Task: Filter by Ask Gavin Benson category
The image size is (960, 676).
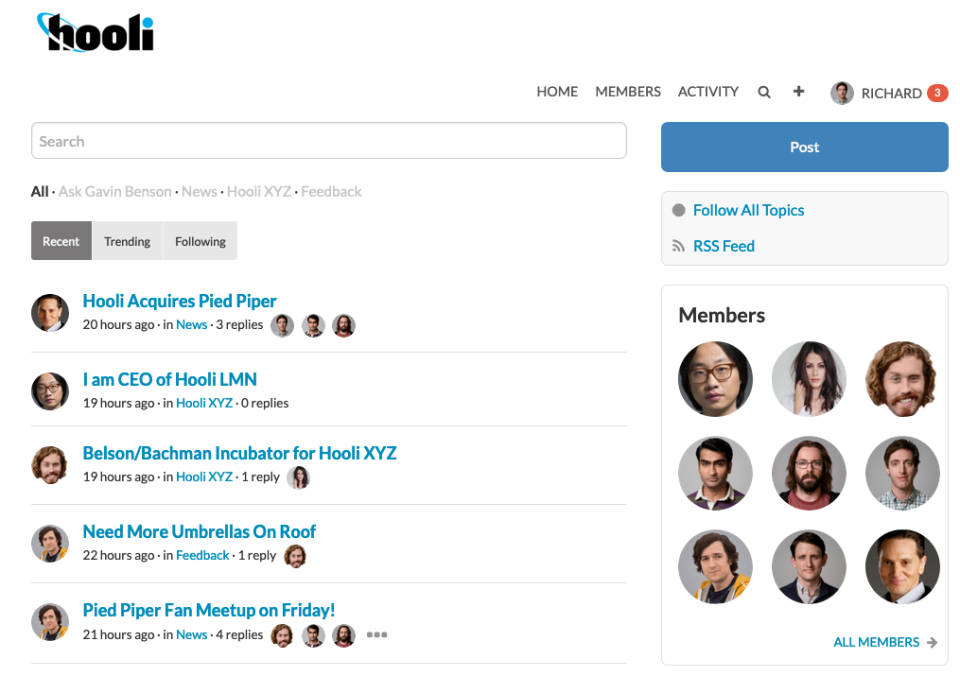Action: (115, 191)
